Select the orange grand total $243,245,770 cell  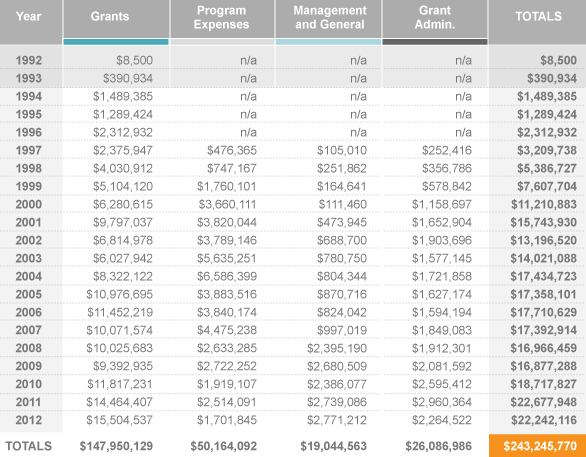click(x=537, y=446)
